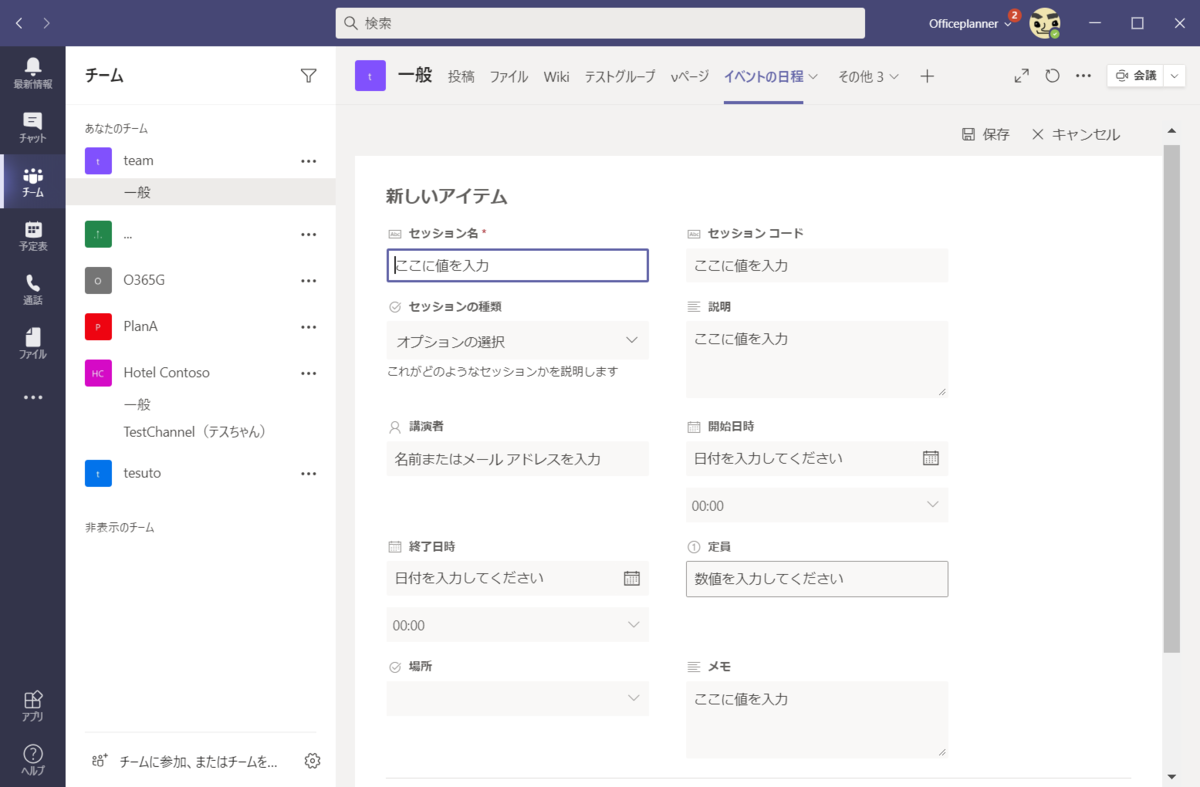The width and height of the screenshot is (1200, 787).
Task: Click the 検索 search box
Action: 600,23
